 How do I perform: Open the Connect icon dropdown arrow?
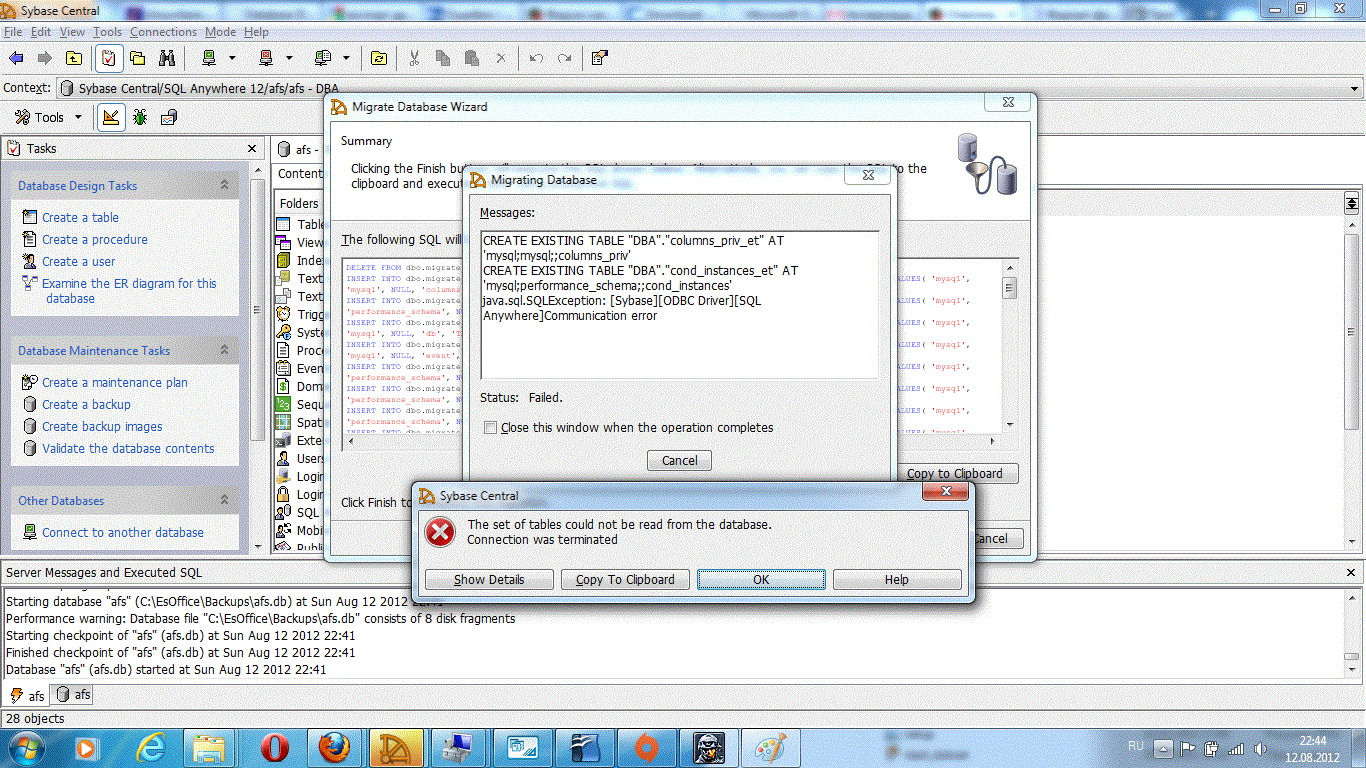[232, 58]
